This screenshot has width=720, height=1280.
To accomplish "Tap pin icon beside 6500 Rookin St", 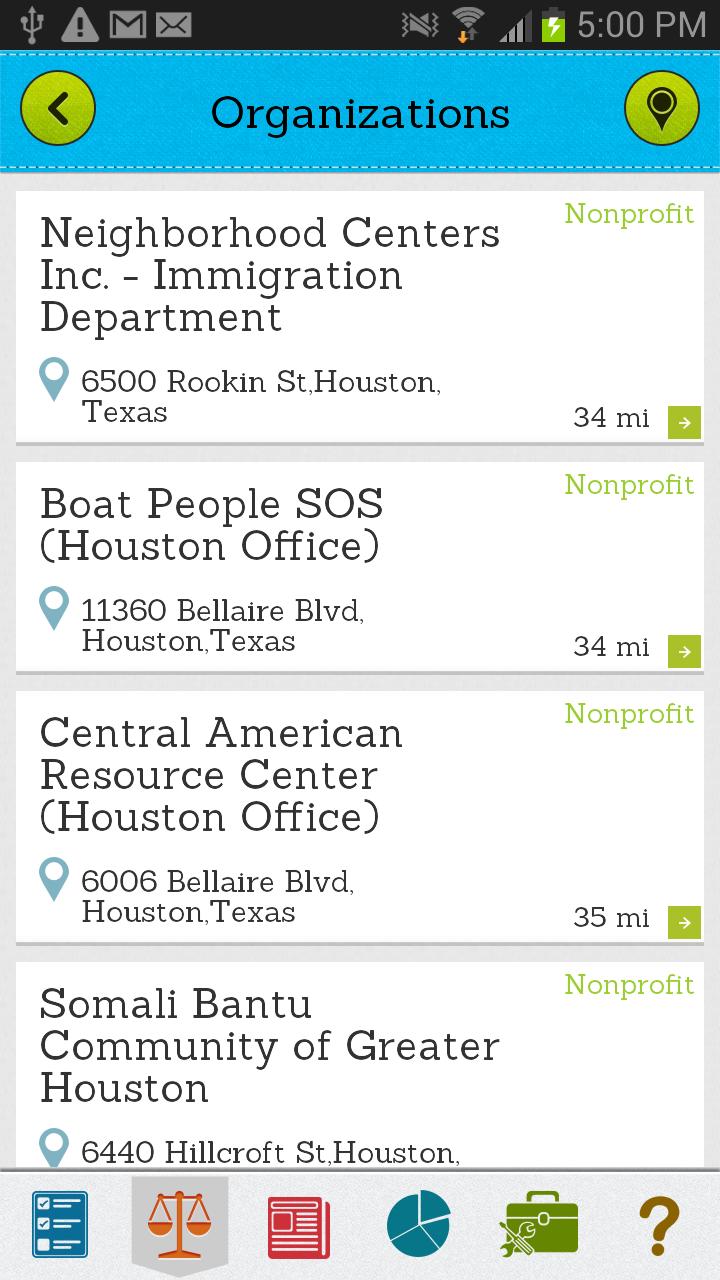I will click(54, 381).
